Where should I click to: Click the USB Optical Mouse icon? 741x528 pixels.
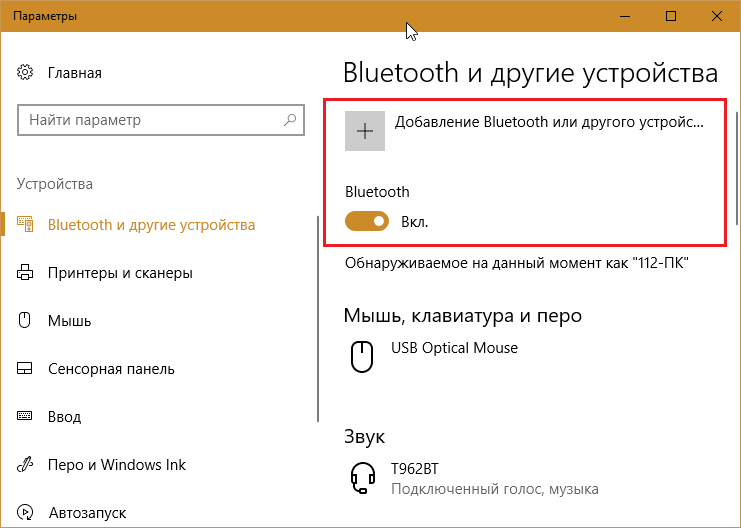pyautogui.click(x=362, y=356)
